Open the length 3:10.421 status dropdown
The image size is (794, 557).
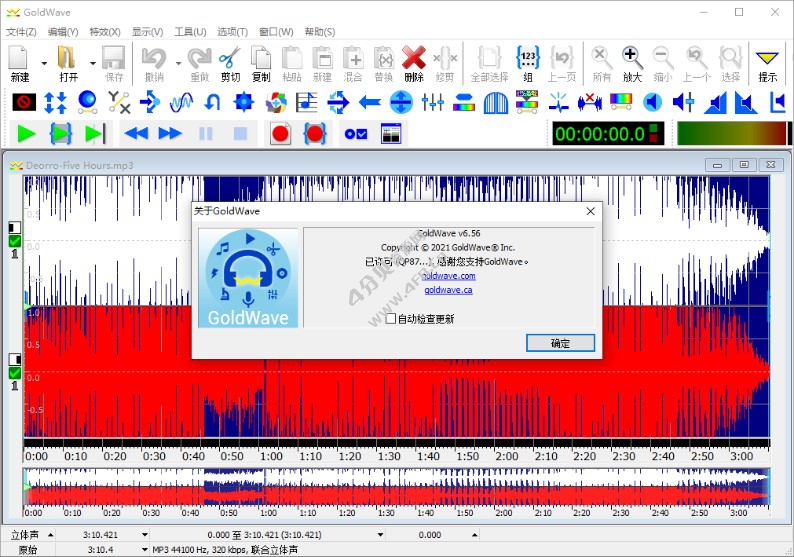click(x=145, y=535)
